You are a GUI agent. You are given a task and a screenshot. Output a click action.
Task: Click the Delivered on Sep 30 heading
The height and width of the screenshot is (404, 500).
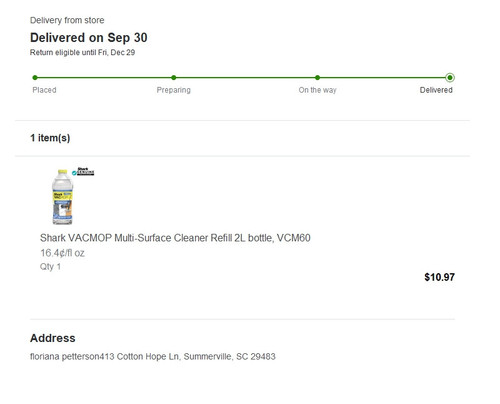click(89, 38)
